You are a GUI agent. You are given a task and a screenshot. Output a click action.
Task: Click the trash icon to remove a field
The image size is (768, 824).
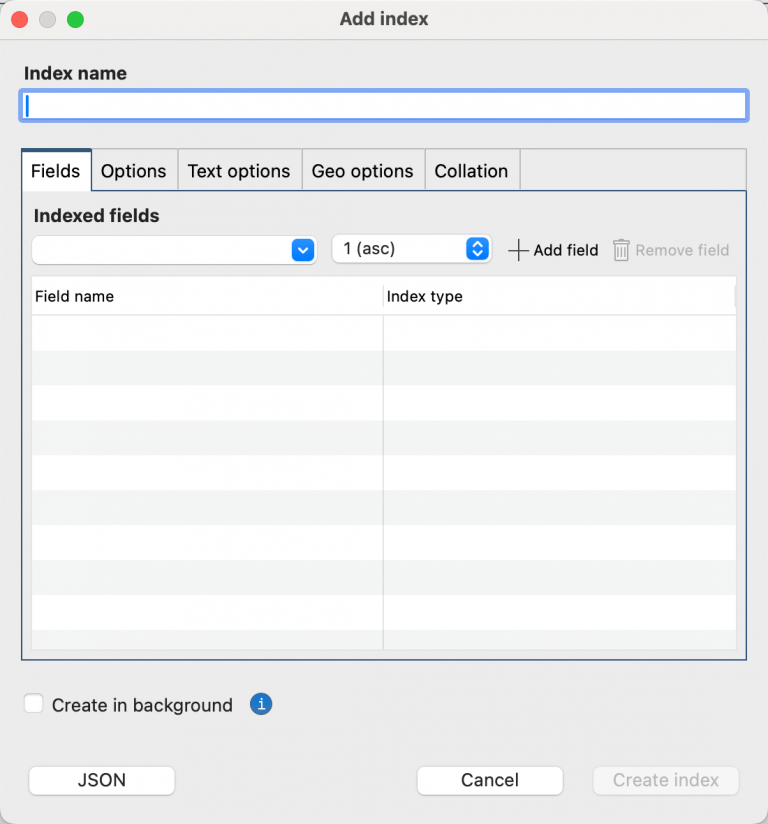[x=620, y=250]
